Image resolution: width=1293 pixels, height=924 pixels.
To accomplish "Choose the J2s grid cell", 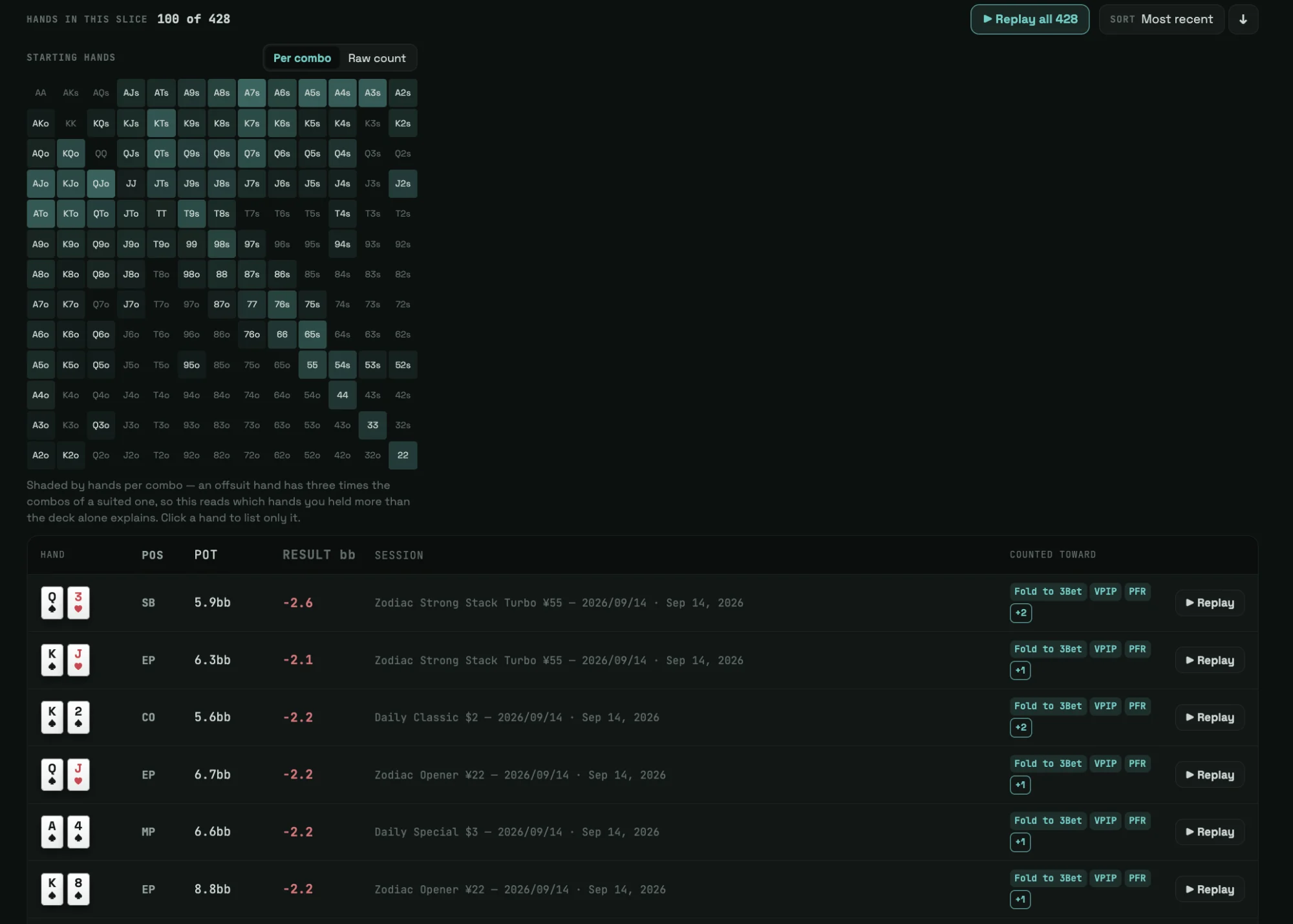I will pos(403,184).
